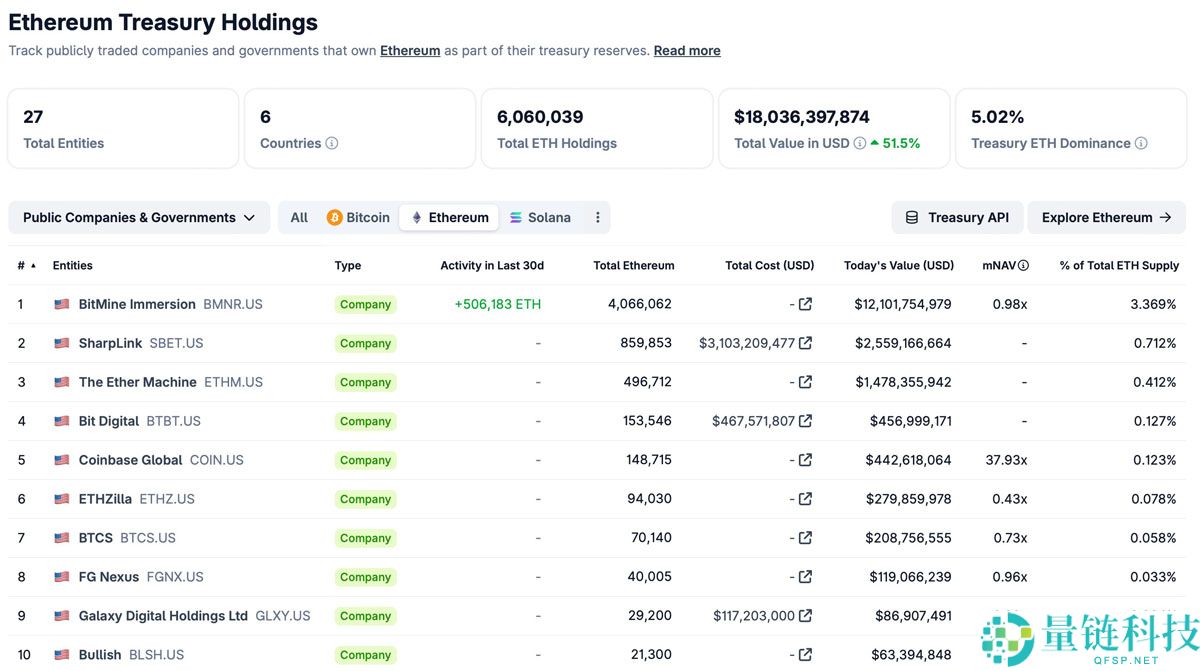Image resolution: width=1200 pixels, height=671 pixels.
Task: Open SharpLink total cost external link icon
Action: (805, 343)
